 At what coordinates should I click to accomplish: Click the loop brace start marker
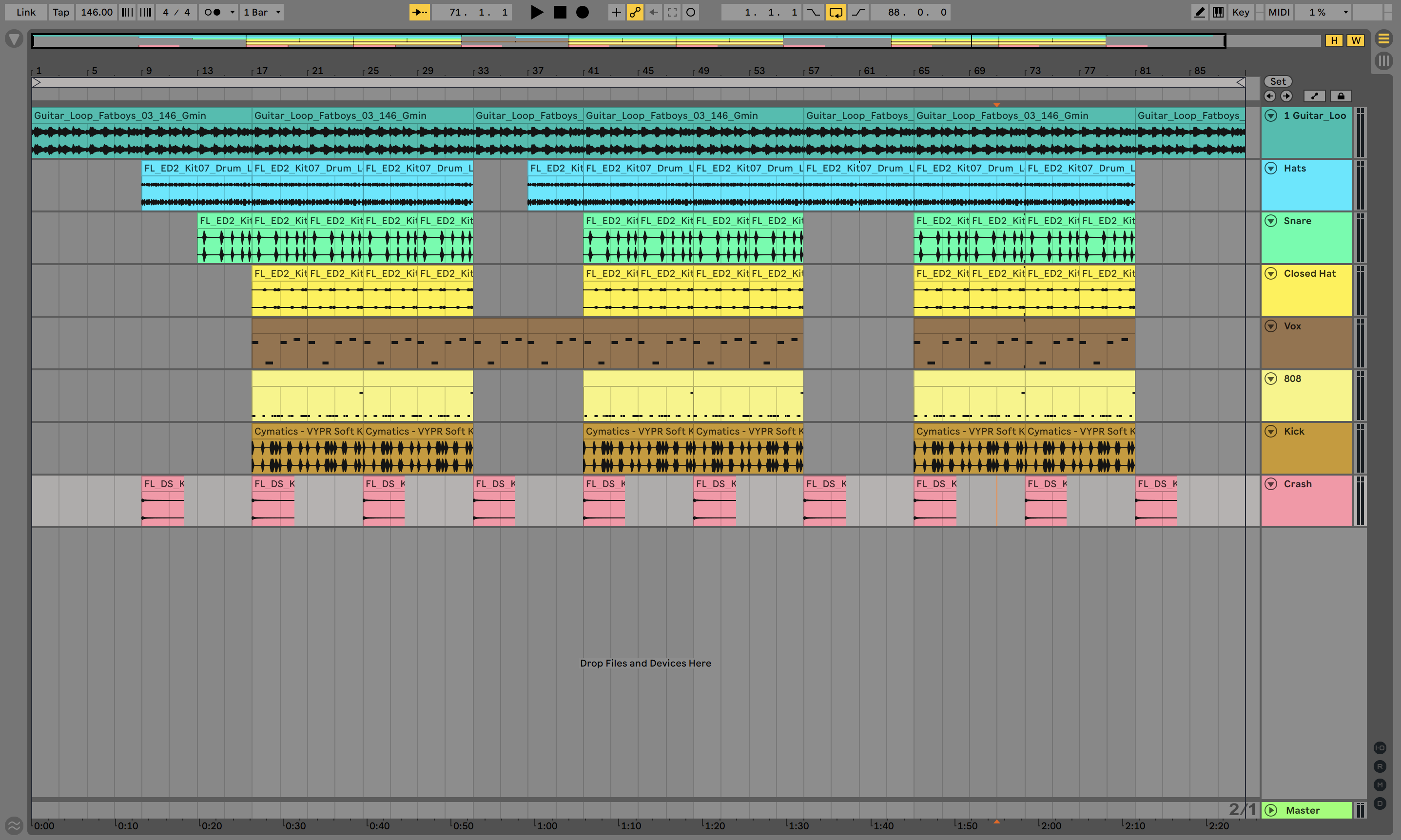[36, 83]
